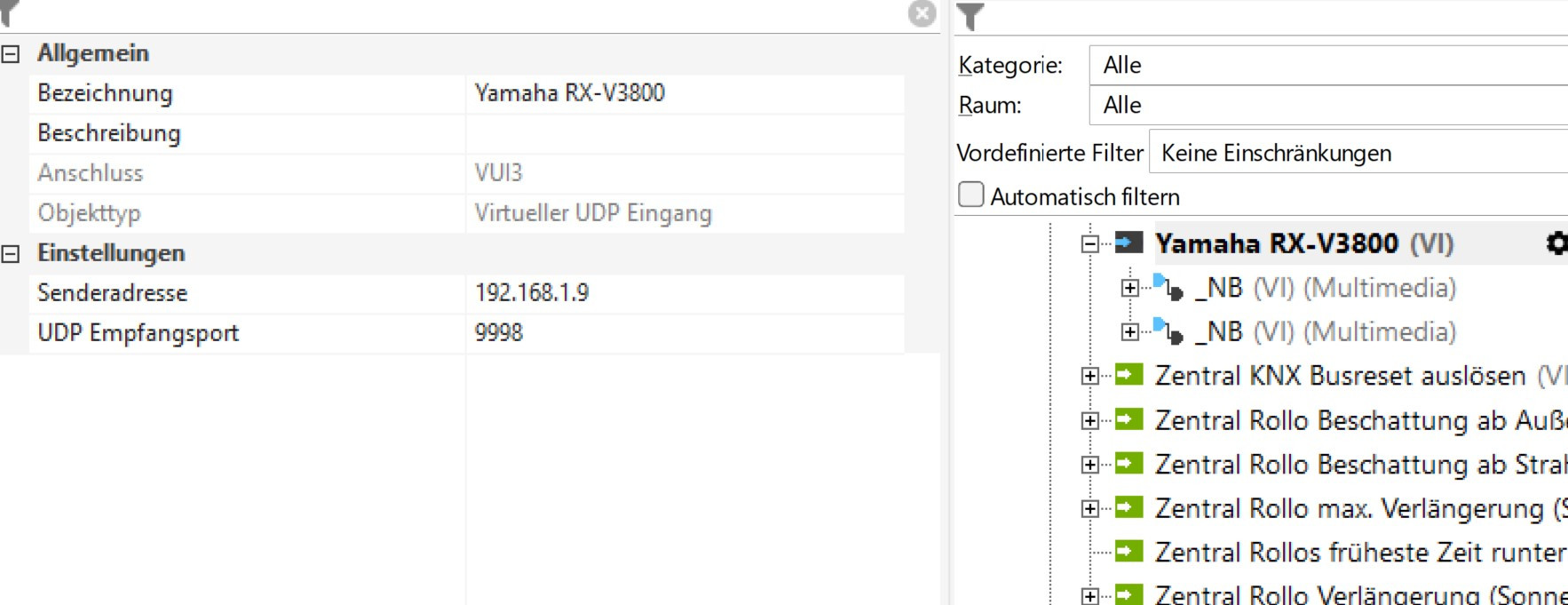Click the green icon of Zentral KNX Busreset
The image size is (1568, 605).
click(x=1128, y=375)
